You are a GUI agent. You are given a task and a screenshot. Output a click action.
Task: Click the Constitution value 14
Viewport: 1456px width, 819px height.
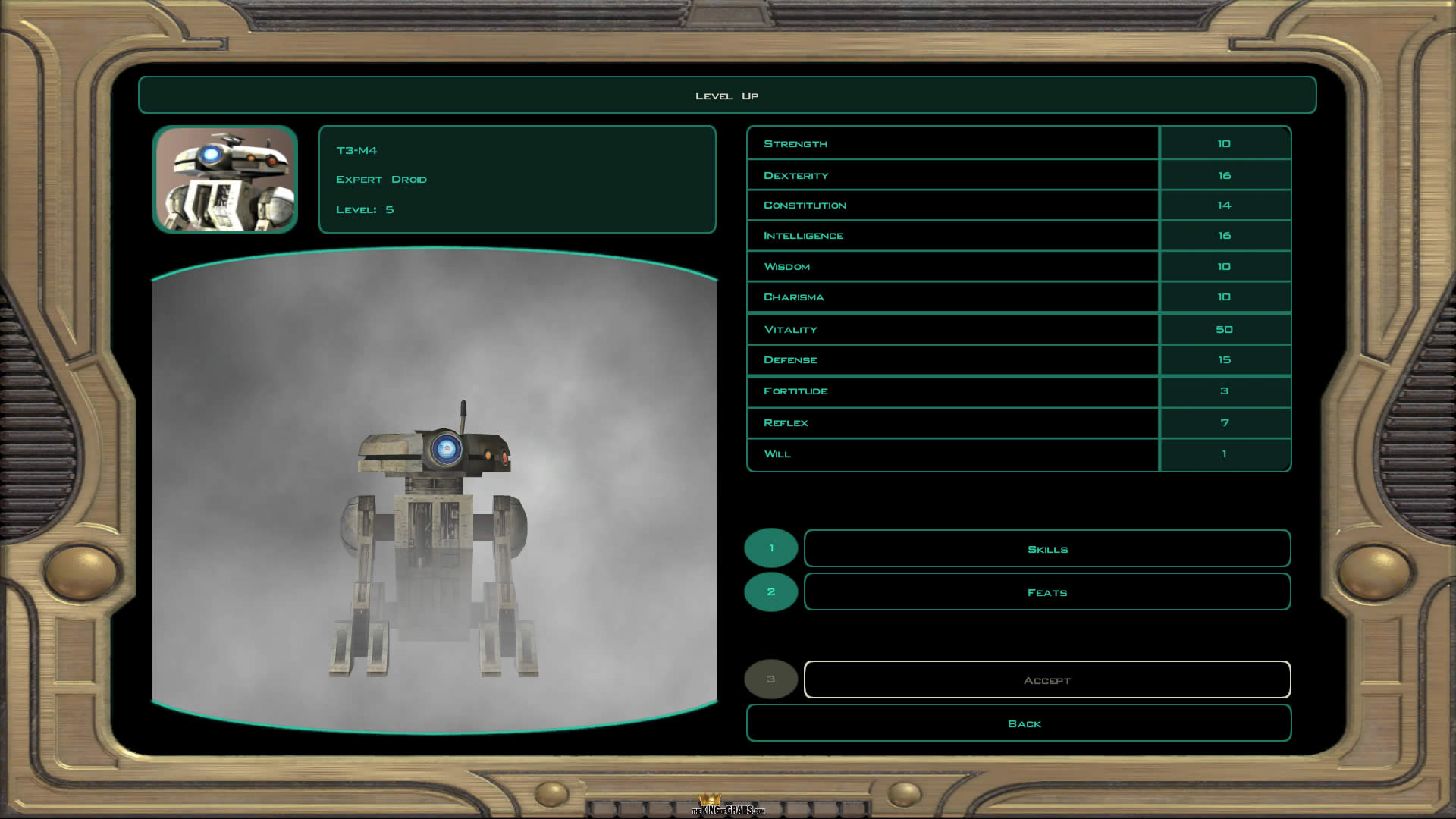pyautogui.click(x=1224, y=206)
